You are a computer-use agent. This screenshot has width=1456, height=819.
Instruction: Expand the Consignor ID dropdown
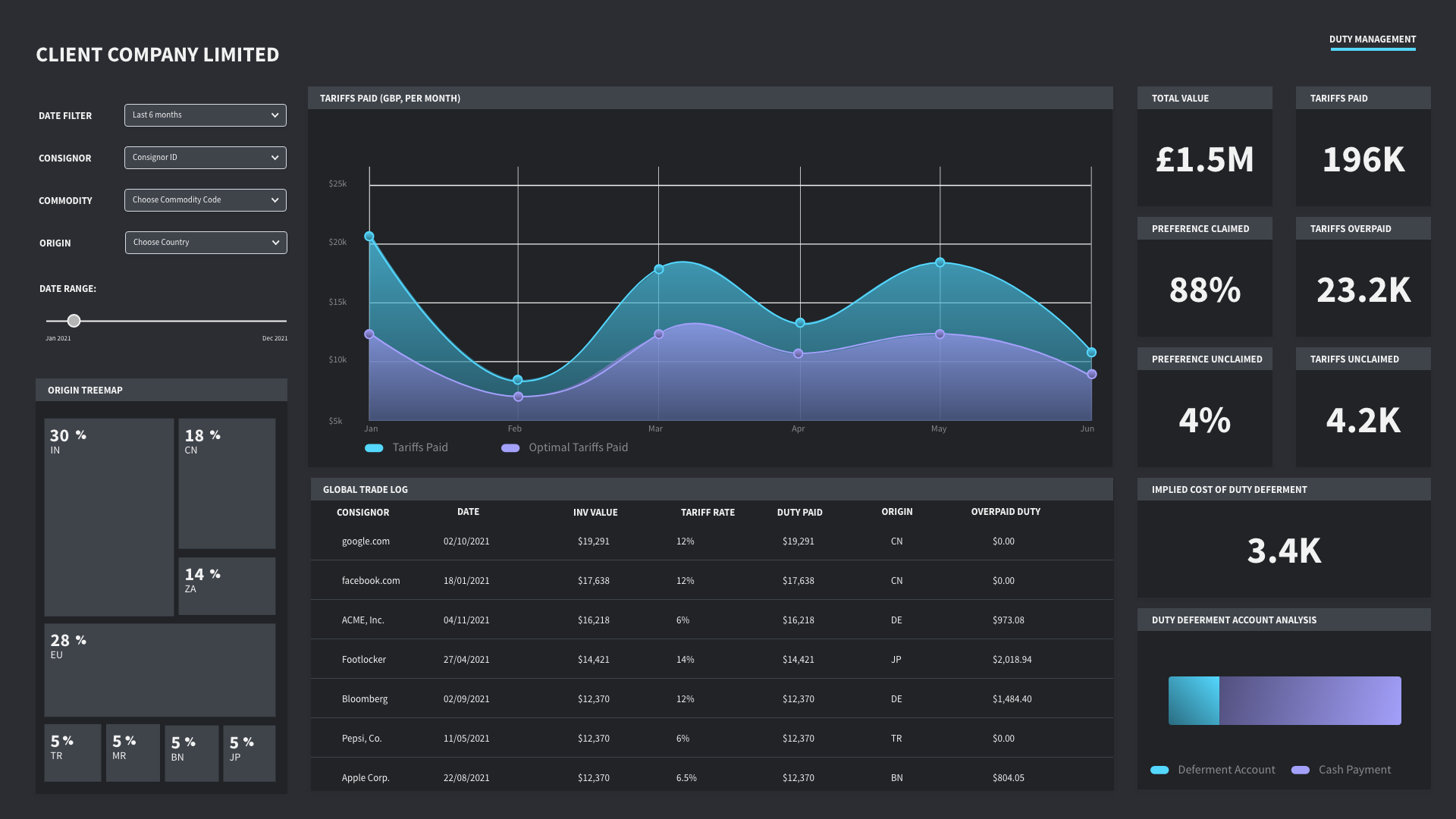[205, 158]
